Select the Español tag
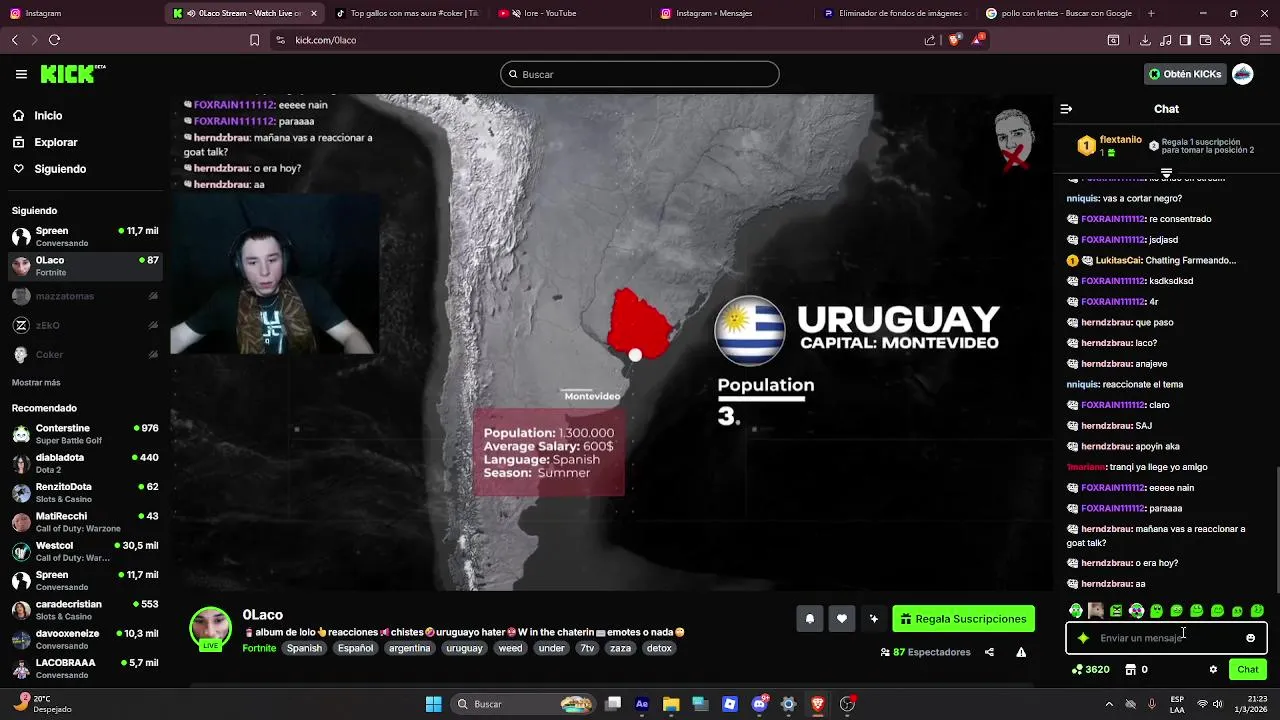 [x=355, y=648]
